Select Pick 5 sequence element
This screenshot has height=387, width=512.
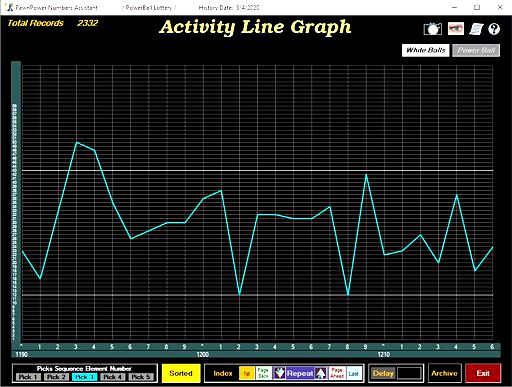[x=141, y=377]
